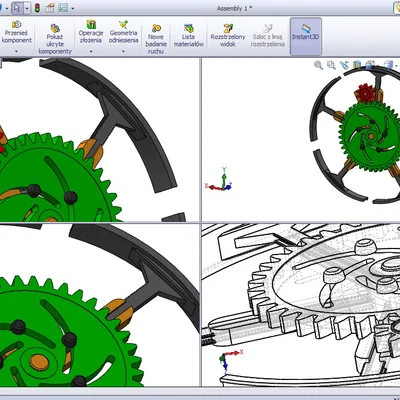This screenshot has height=400, width=400.
Task: Expand the Operacje złożenia dropdown arrow
Action: tap(91, 51)
